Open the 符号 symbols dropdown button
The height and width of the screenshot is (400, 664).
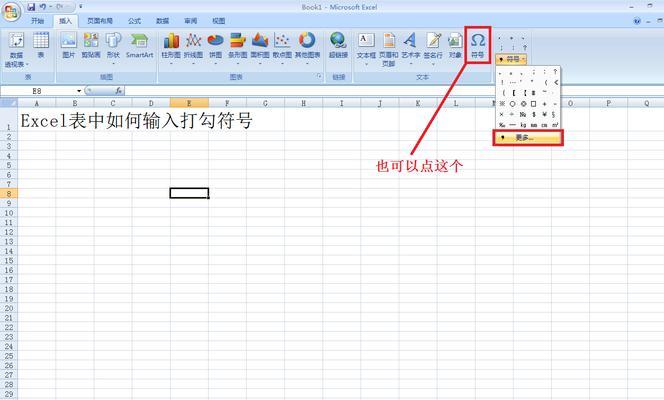coord(511,59)
